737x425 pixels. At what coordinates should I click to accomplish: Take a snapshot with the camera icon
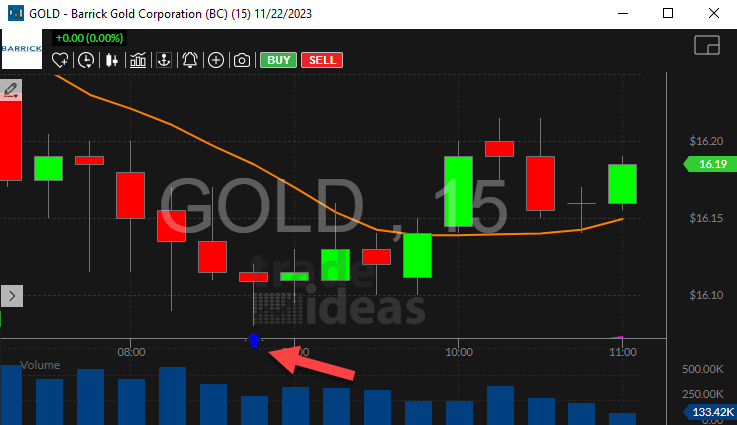click(241, 60)
